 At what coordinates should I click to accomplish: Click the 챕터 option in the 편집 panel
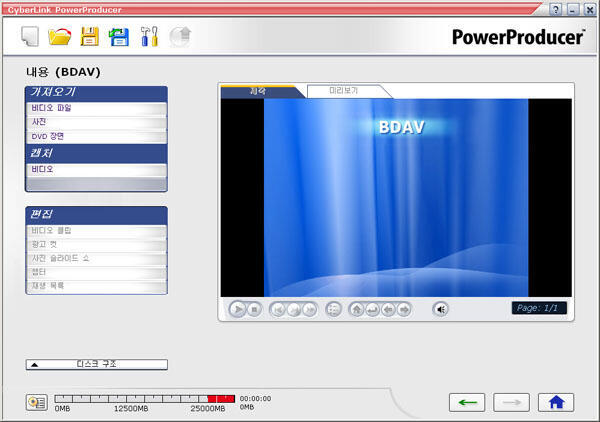(96, 272)
